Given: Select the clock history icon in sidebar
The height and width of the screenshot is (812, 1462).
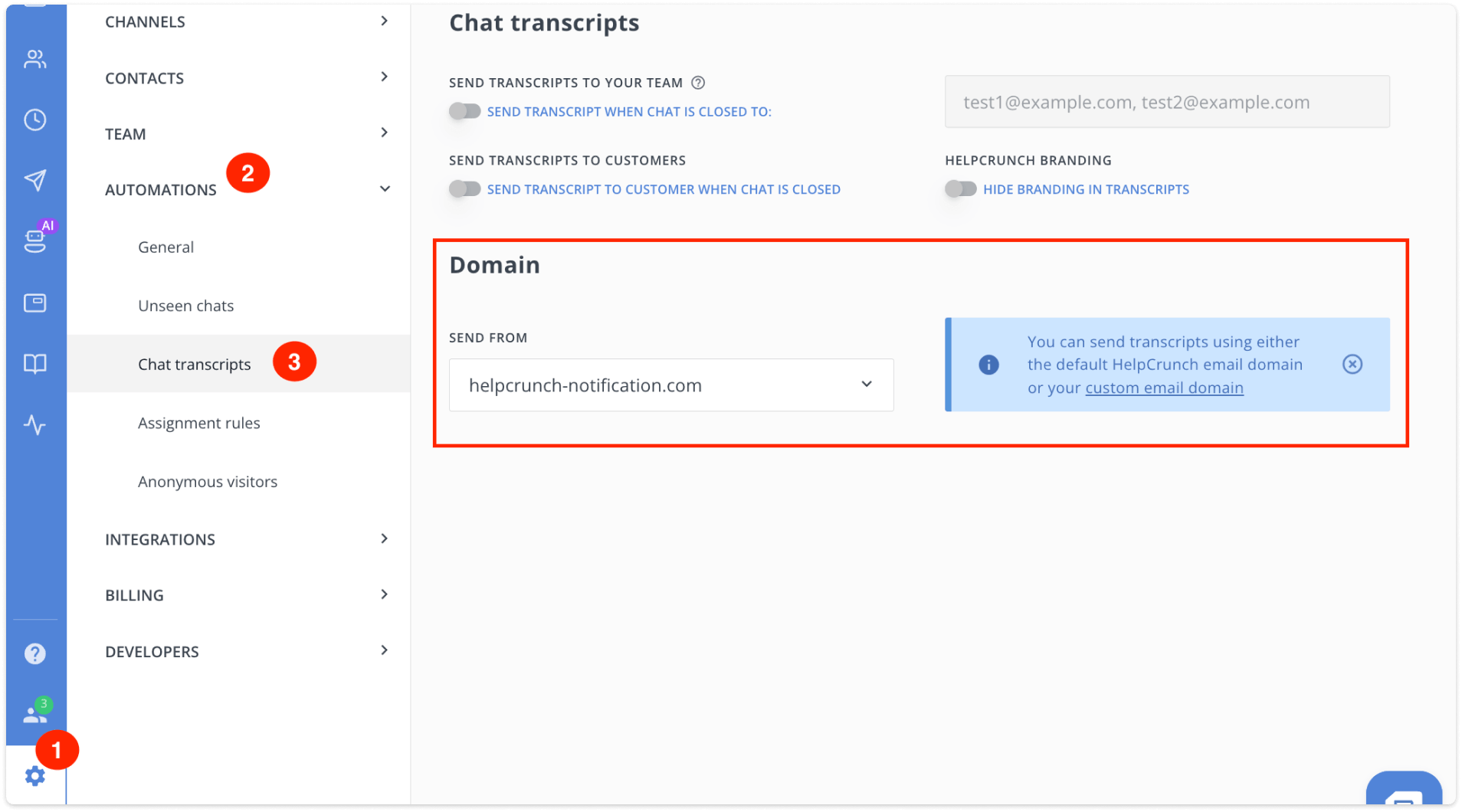Looking at the screenshot, I should point(35,120).
